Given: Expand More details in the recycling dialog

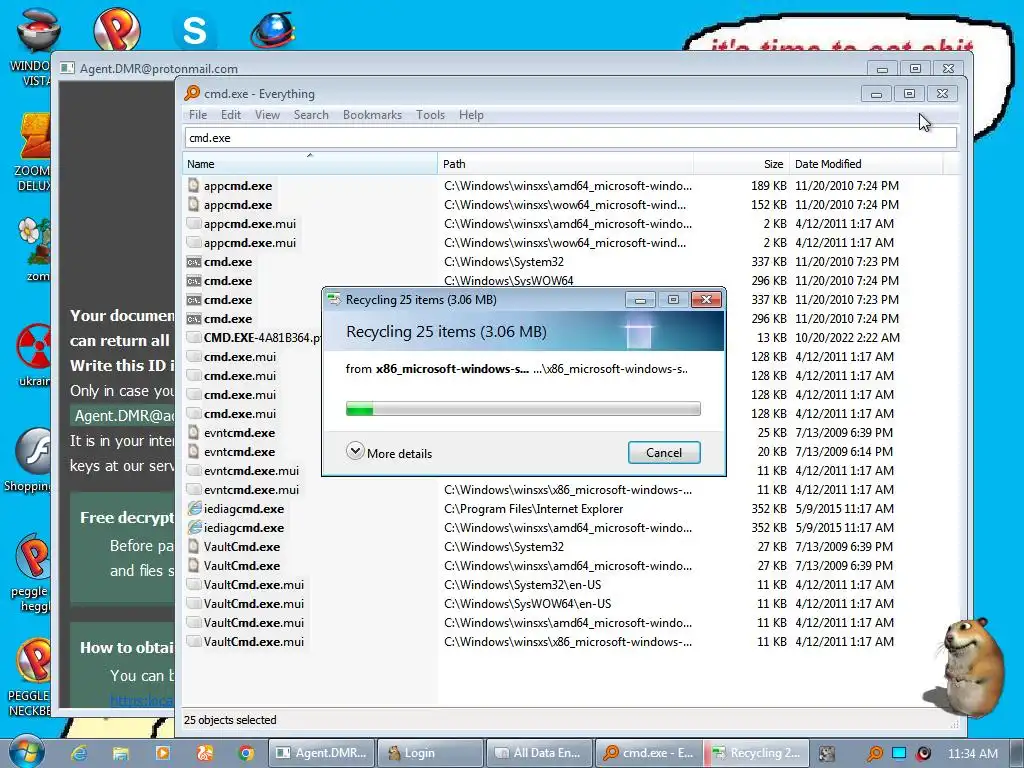Looking at the screenshot, I should point(389,453).
